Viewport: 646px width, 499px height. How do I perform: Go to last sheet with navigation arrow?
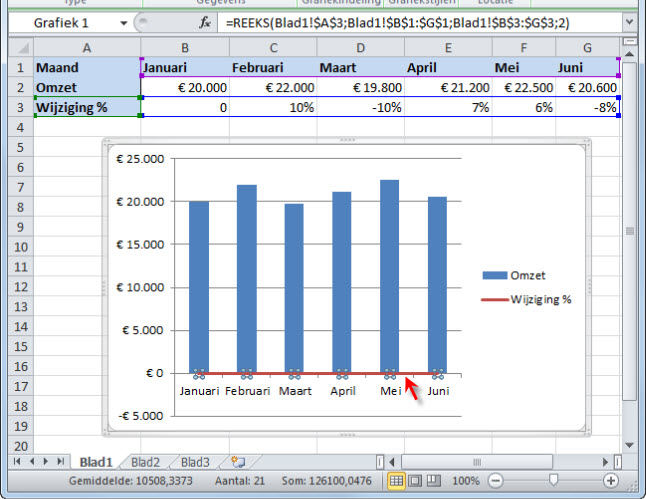(61, 462)
